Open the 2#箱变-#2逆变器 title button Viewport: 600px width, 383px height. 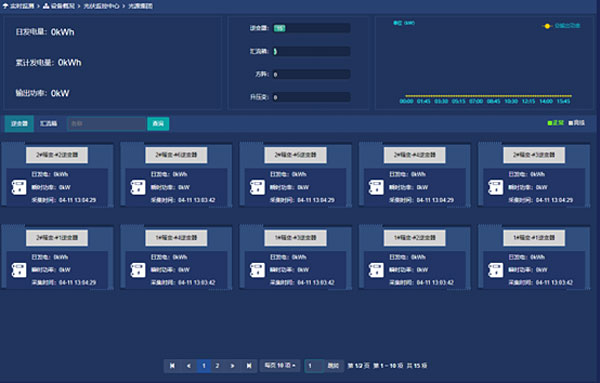pyautogui.click(x=57, y=155)
